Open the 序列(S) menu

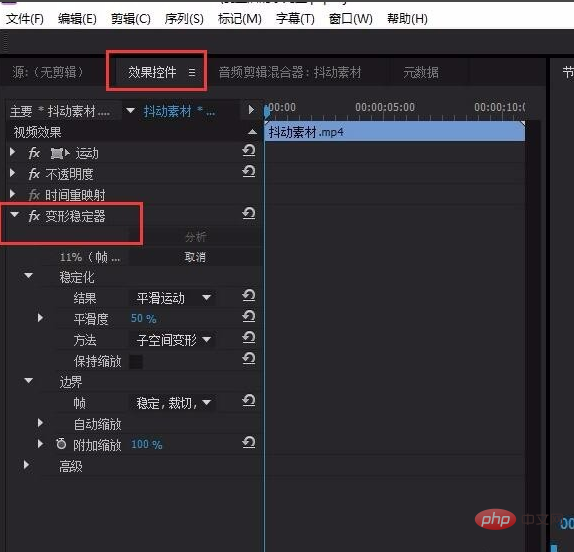(184, 19)
